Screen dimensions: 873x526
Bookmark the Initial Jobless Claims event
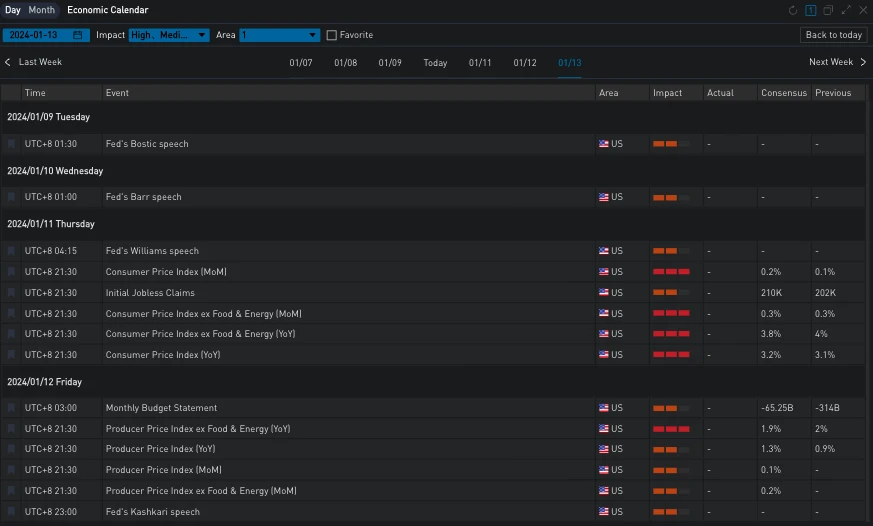coord(12,293)
